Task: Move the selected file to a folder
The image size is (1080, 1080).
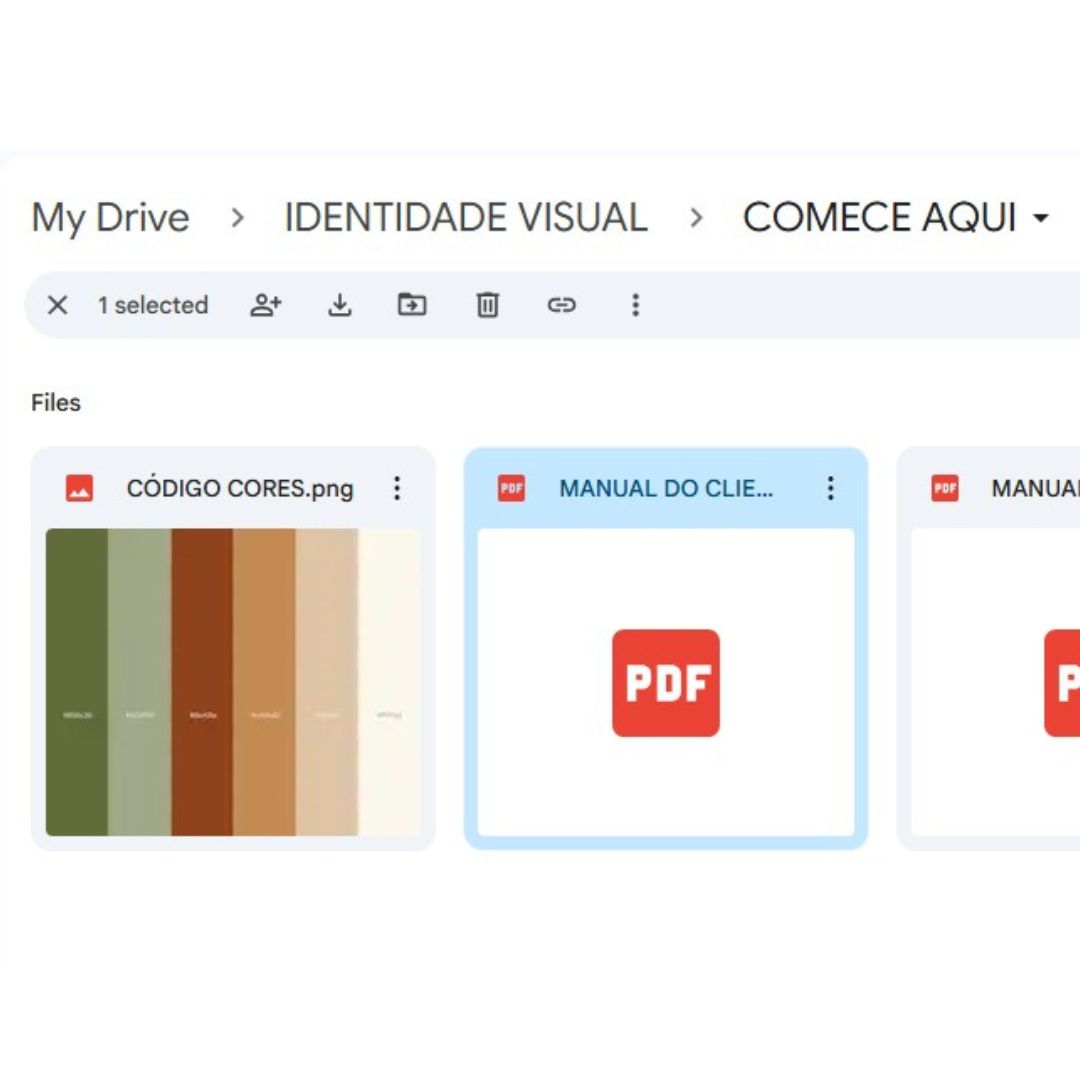Action: (x=412, y=304)
